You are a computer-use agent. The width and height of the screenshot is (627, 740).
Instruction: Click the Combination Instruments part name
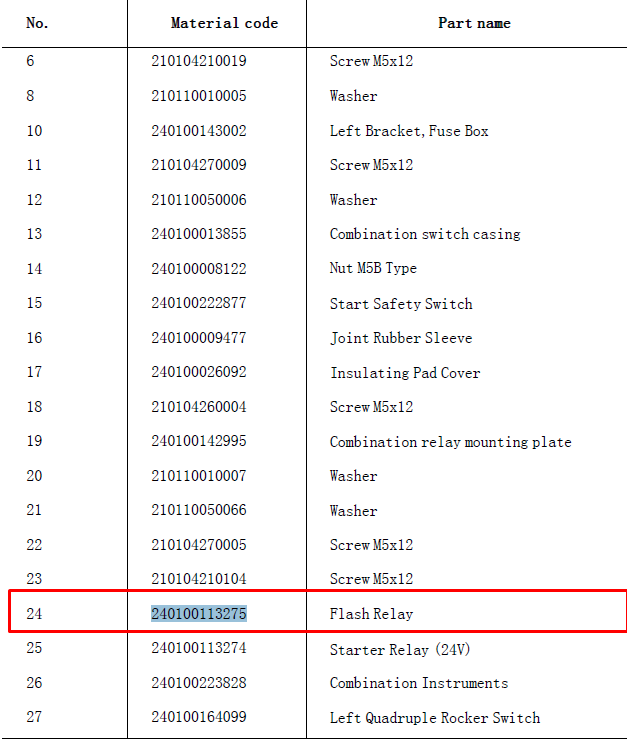(x=419, y=683)
